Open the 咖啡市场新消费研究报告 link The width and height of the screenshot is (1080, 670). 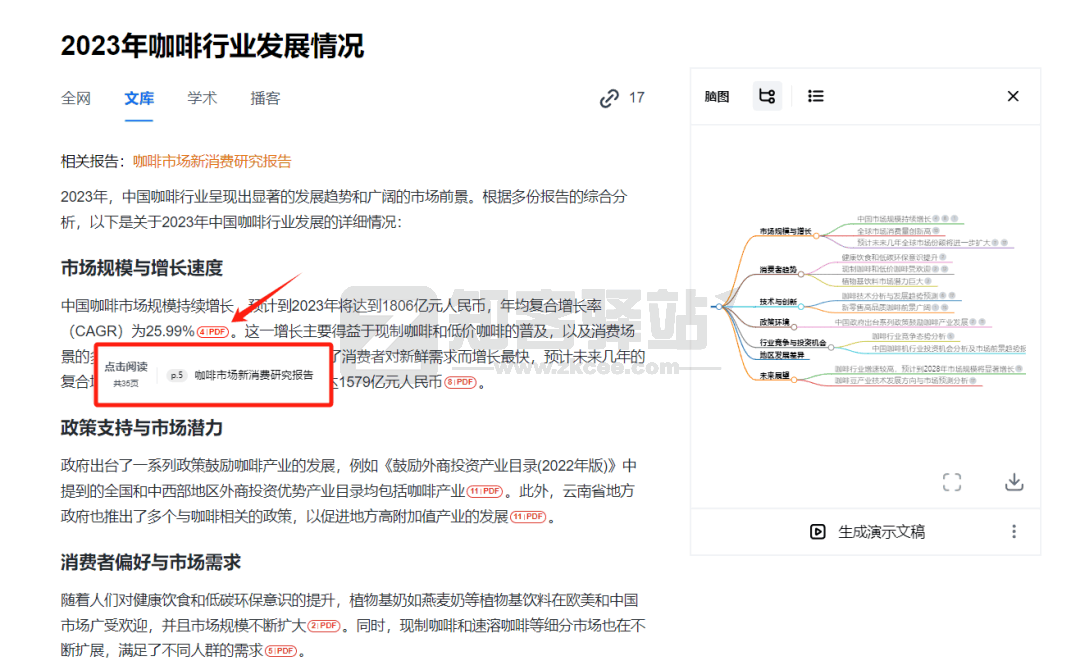pyautogui.click(x=211, y=160)
